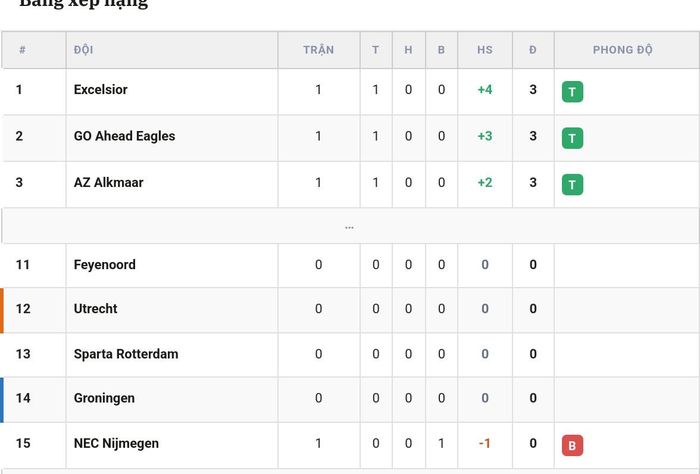700x474 pixels.
Task: Expand hidden rows via the ellipsis row
Action: click(x=349, y=226)
